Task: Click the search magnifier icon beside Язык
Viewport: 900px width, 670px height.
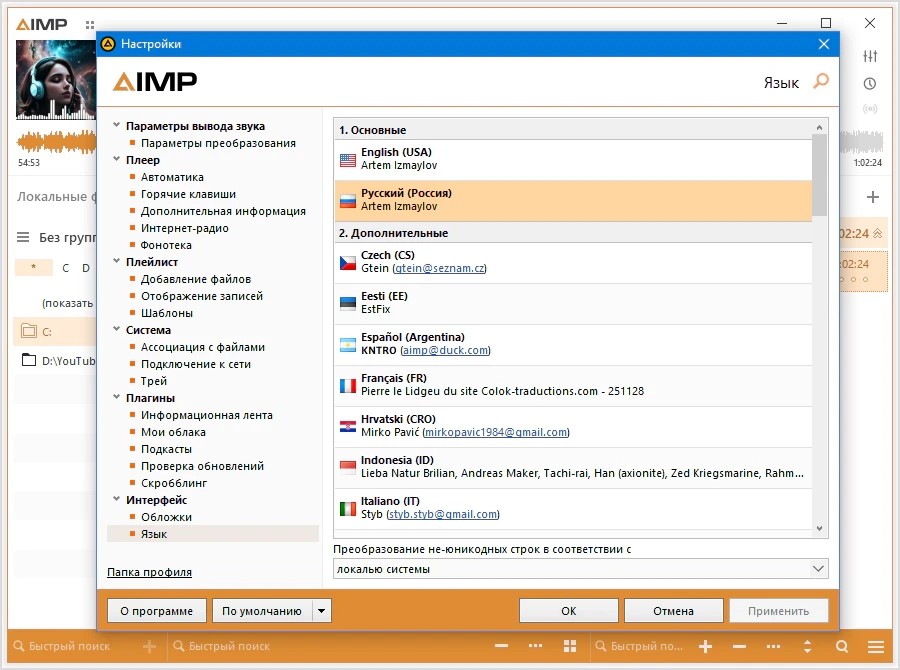Action: click(821, 81)
